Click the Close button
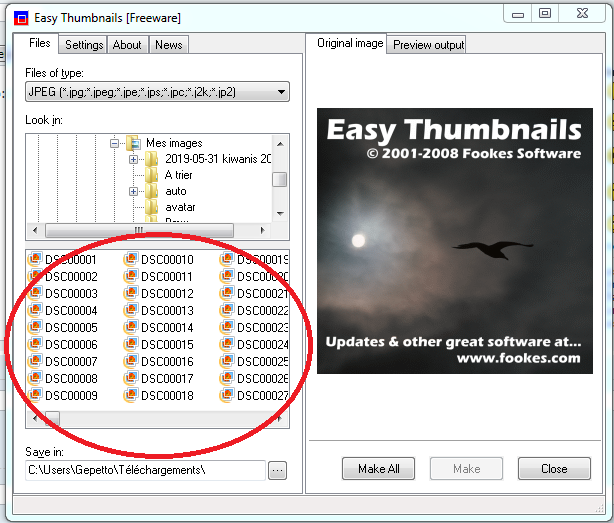Screen dimensions: 614x523 point(554,469)
